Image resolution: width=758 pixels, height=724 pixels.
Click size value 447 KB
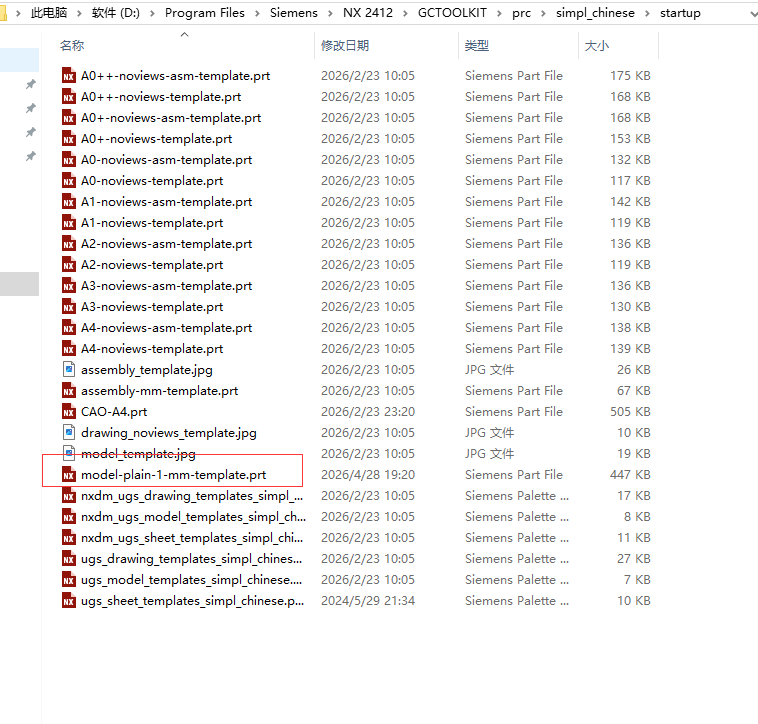630,475
